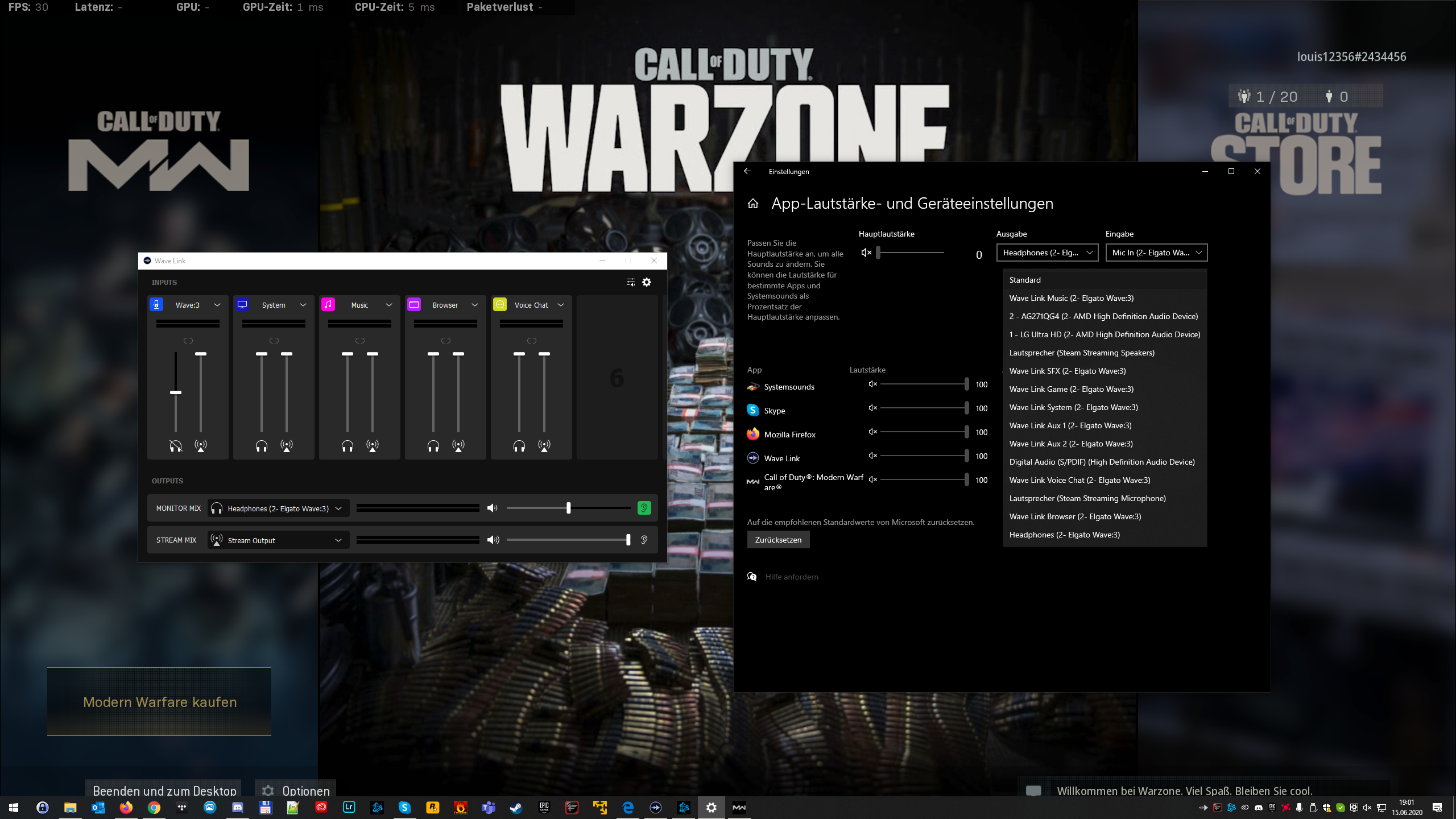Expand the Music channel dropdown
This screenshot has width=1456, height=819.
click(389, 305)
